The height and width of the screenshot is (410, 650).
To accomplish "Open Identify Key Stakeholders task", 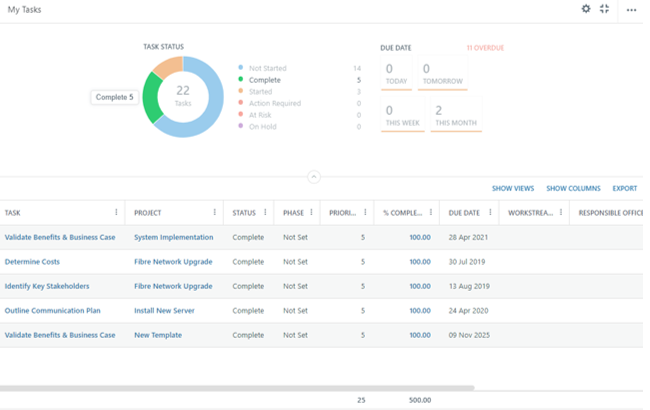I will click(x=47, y=286).
